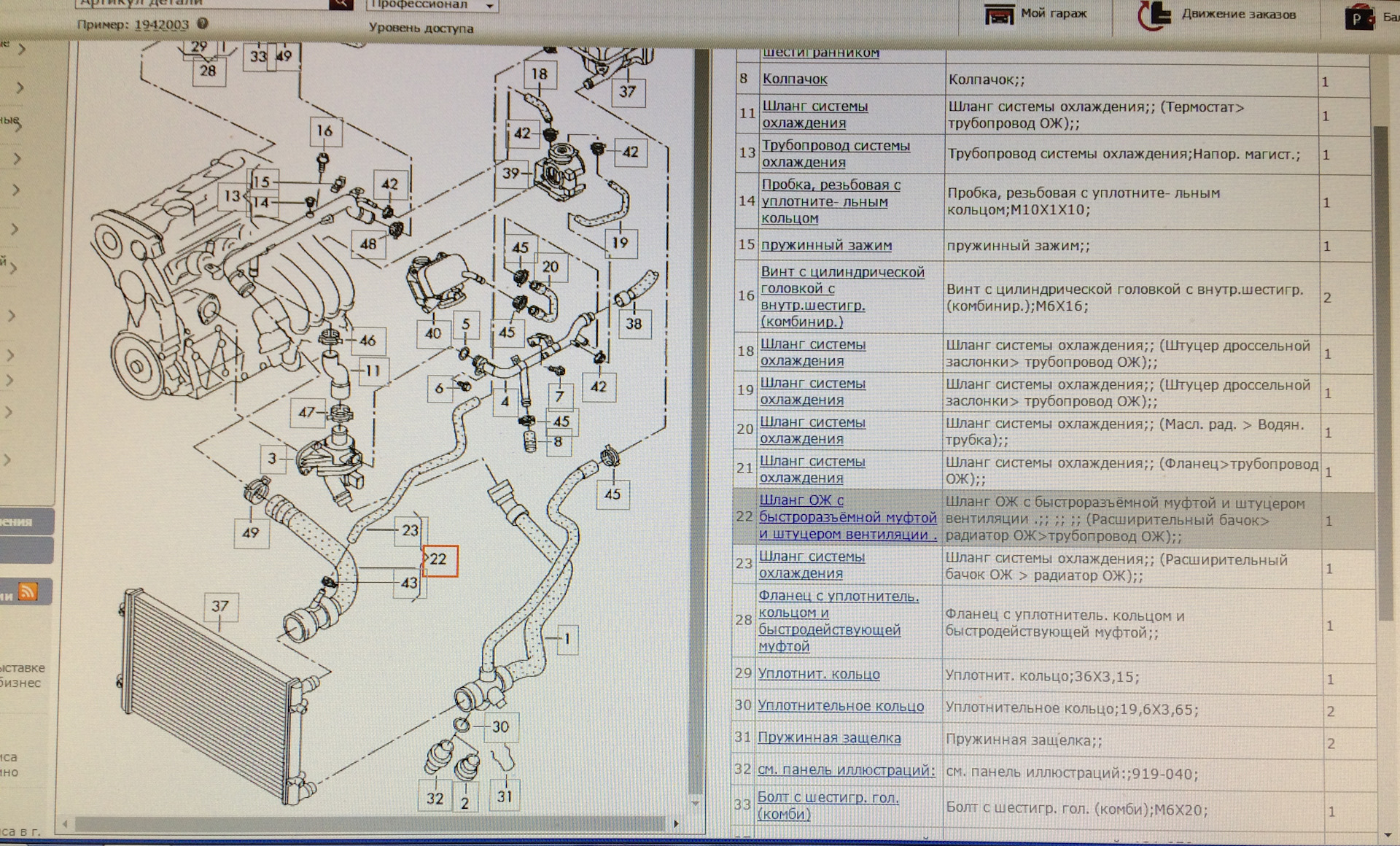
Task: Open Пробка, резьбовая с уплотнительным кольцом link
Action: pyautogui.click(x=831, y=201)
